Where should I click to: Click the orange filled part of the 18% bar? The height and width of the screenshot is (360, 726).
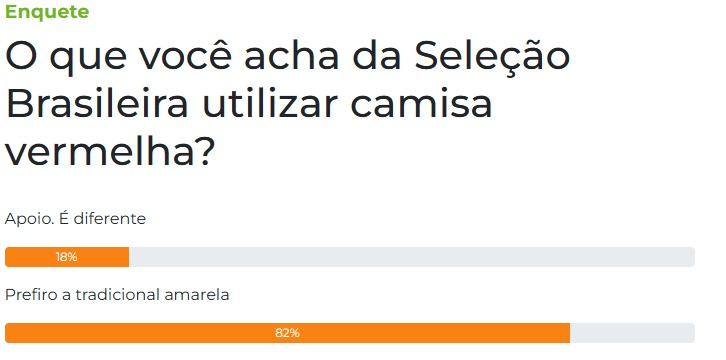tap(67, 257)
